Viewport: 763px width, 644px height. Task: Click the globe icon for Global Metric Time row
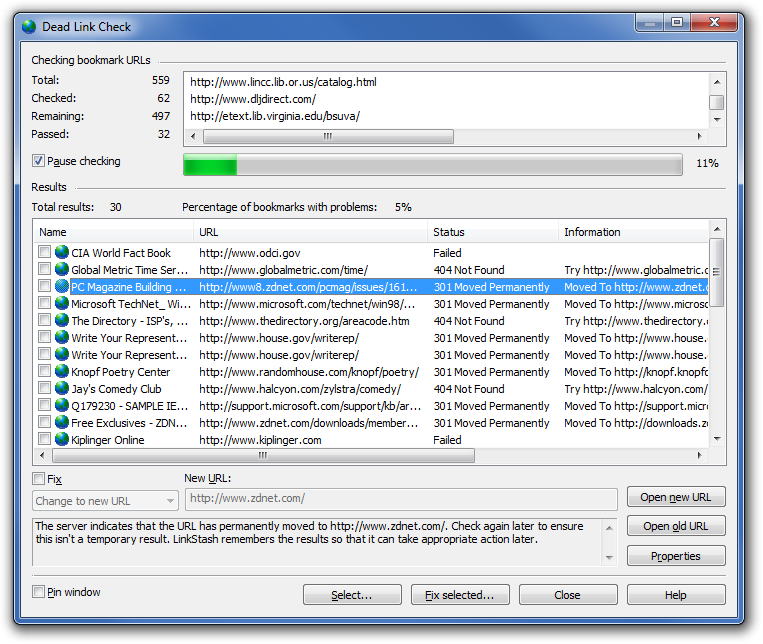[x=62, y=270]
